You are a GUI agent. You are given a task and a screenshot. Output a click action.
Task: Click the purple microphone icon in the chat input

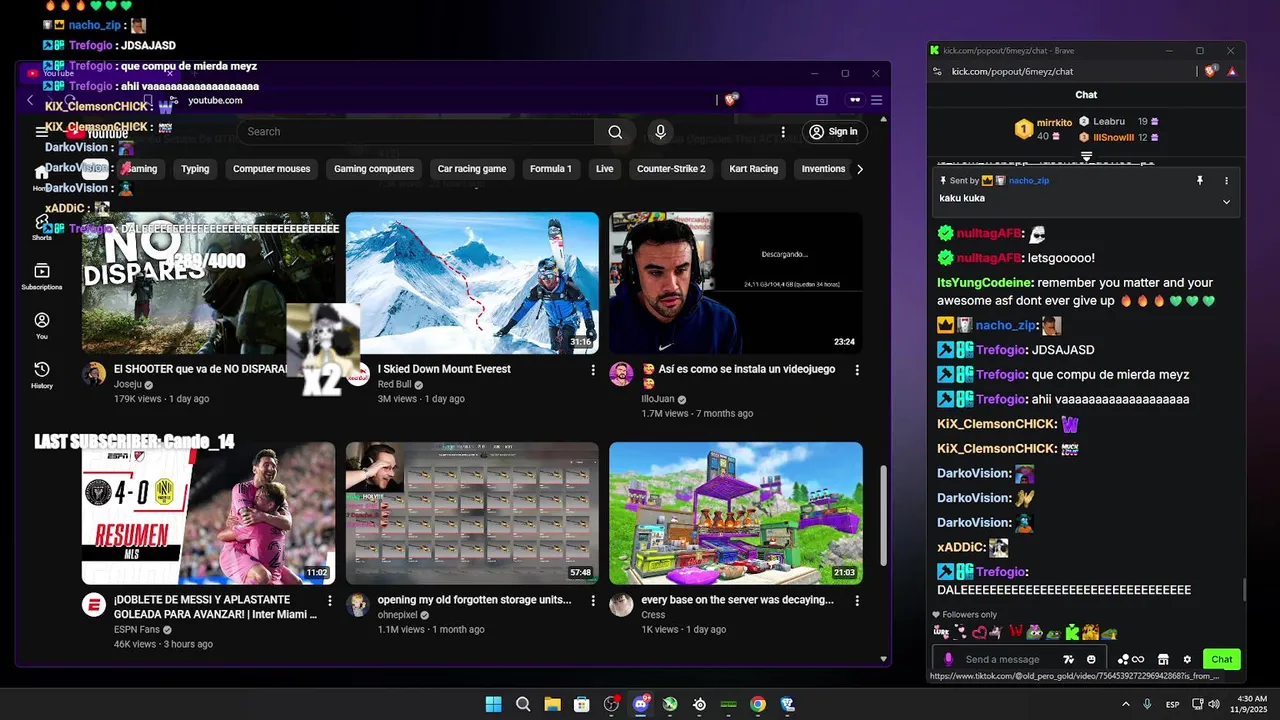click(949, 660)
